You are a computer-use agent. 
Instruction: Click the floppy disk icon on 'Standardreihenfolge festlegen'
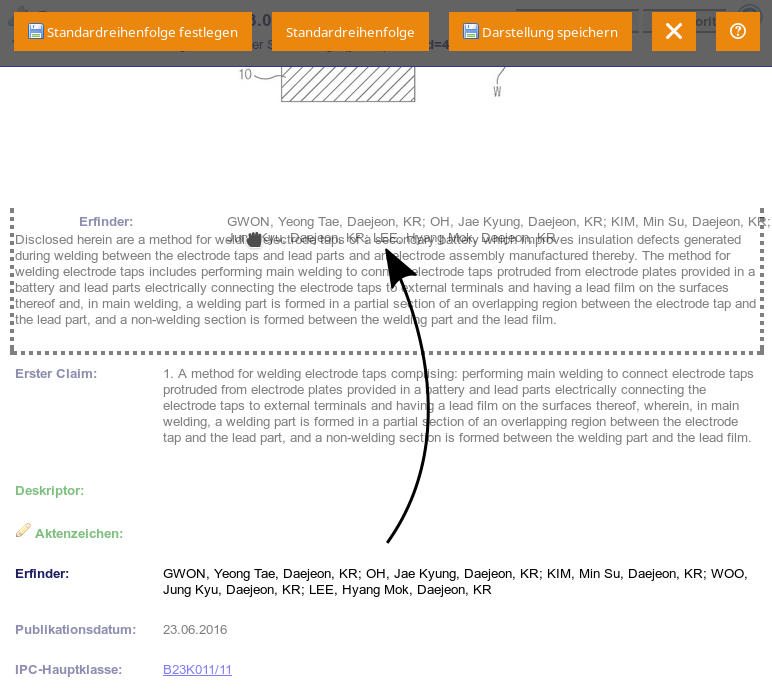[36, 32]
